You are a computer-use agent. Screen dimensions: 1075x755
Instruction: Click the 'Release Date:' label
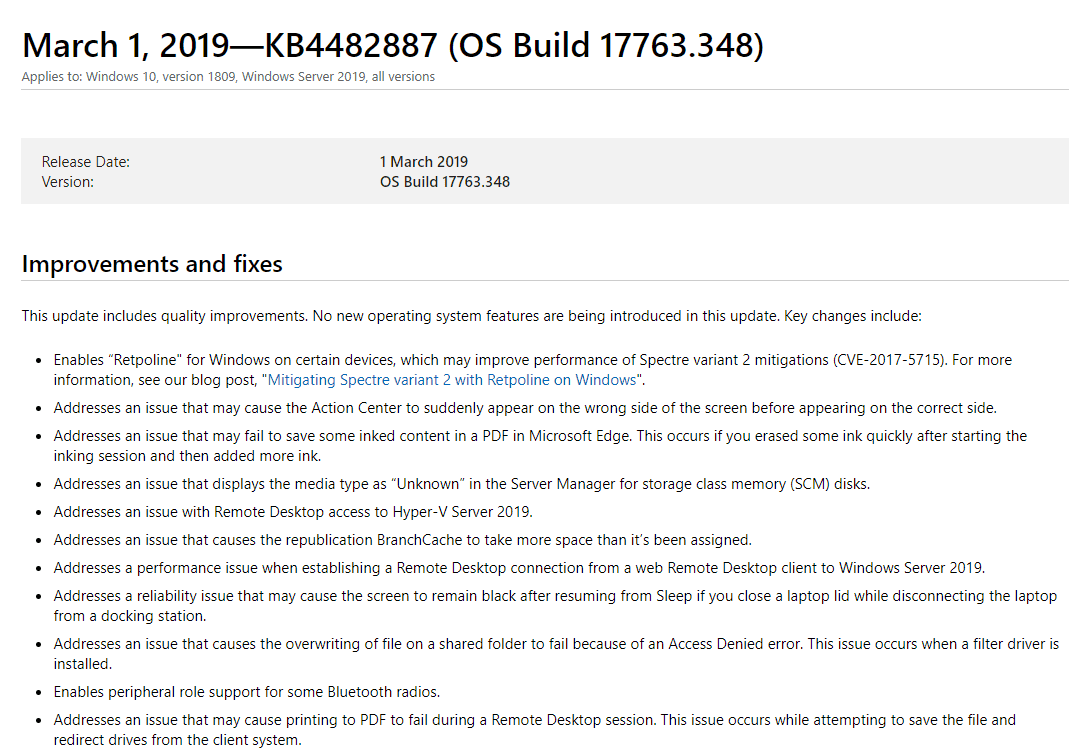pyautogui.click(x=86, y=162)
